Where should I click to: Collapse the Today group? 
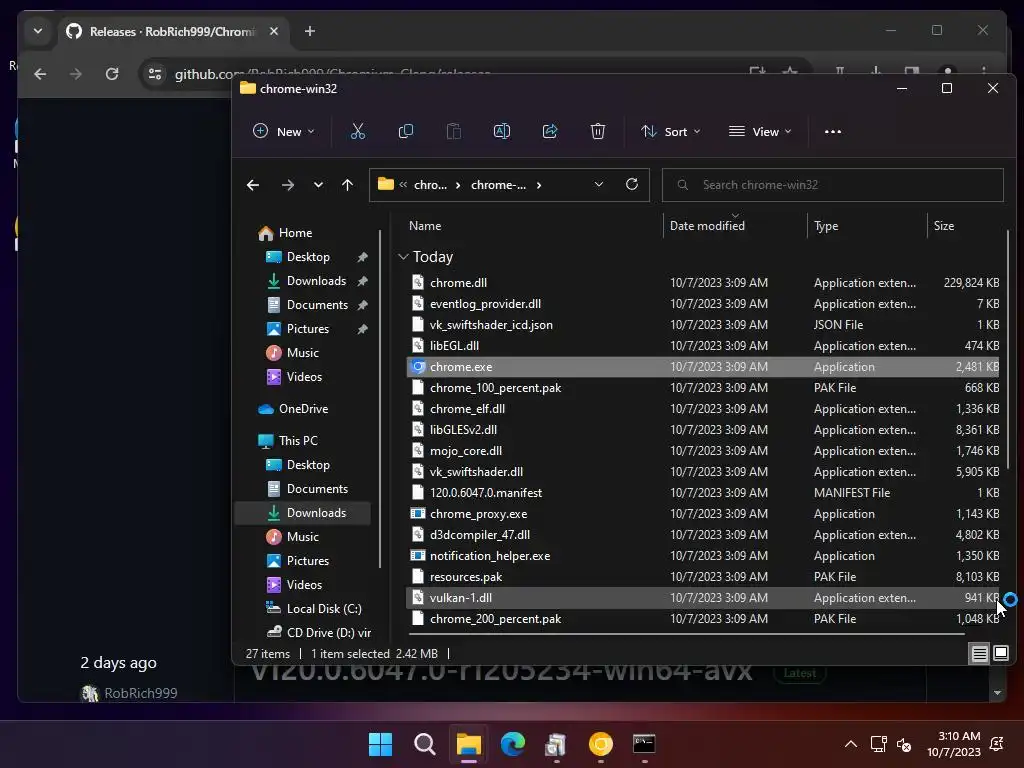click(x=403, y=257)
